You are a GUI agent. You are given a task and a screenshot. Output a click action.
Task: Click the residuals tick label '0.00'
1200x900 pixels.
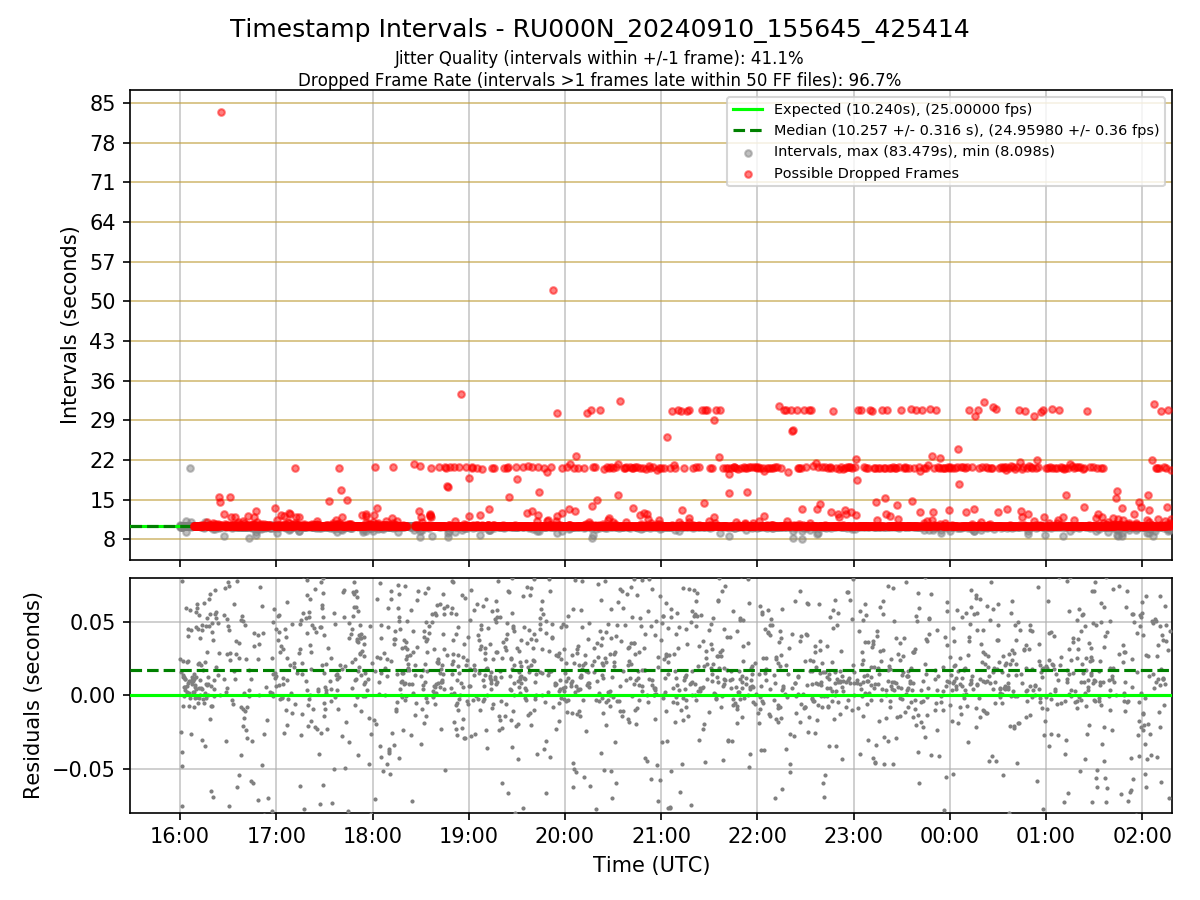[x=93, y=695]
